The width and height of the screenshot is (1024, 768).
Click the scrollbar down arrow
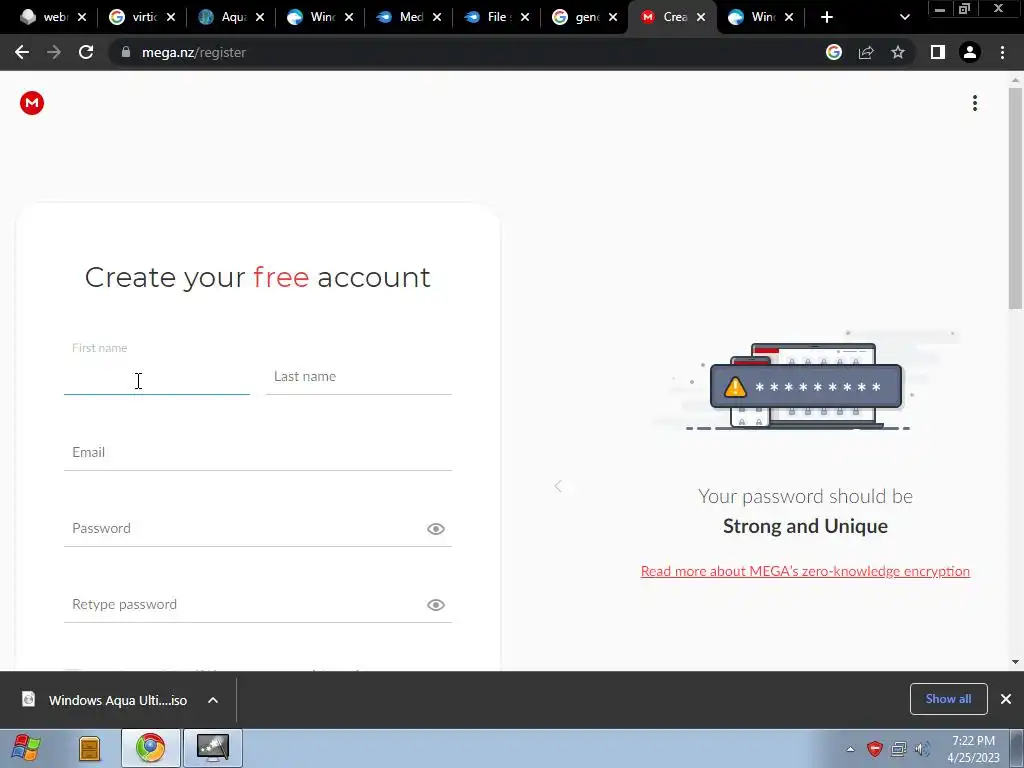point(1016,662)
